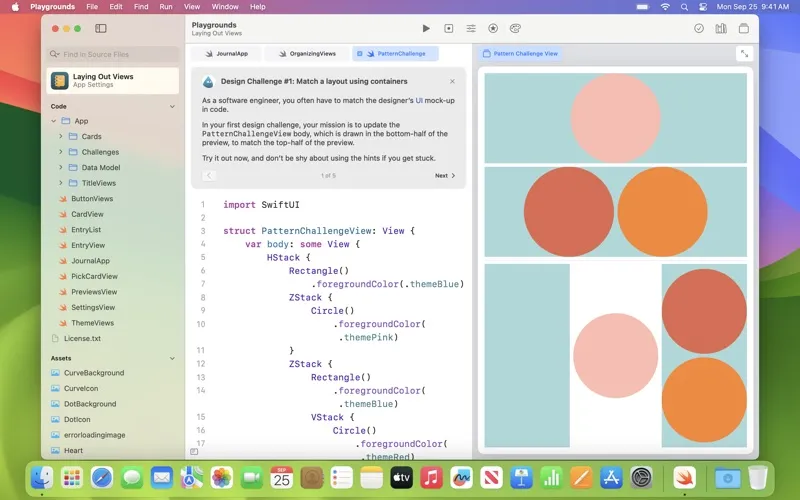800x500 pixels.
Task: Click the star badge icon in toolbar
Action: [x=493, y=29]
